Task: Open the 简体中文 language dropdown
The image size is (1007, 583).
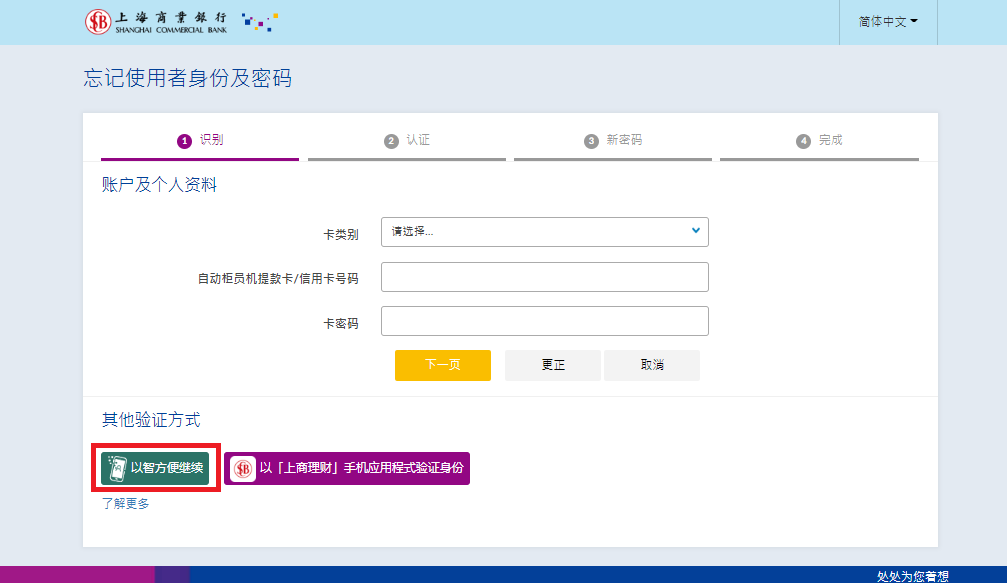Action: click(888, 21)
